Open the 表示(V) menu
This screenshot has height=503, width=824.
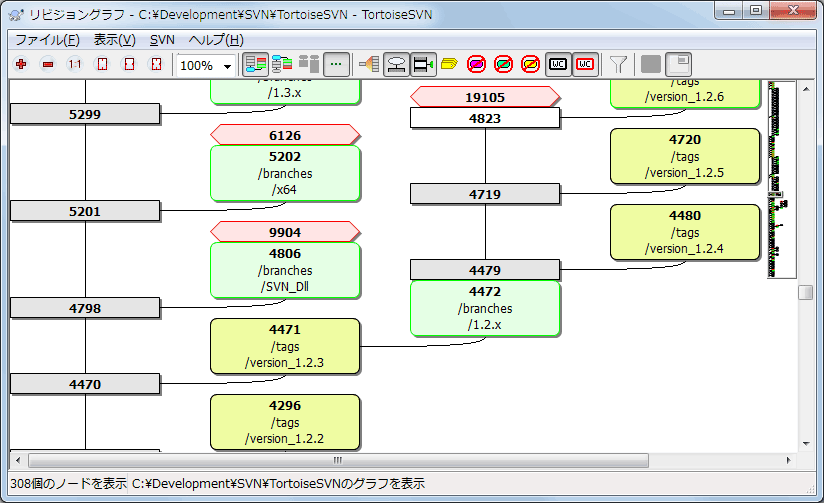coord(115,40)
